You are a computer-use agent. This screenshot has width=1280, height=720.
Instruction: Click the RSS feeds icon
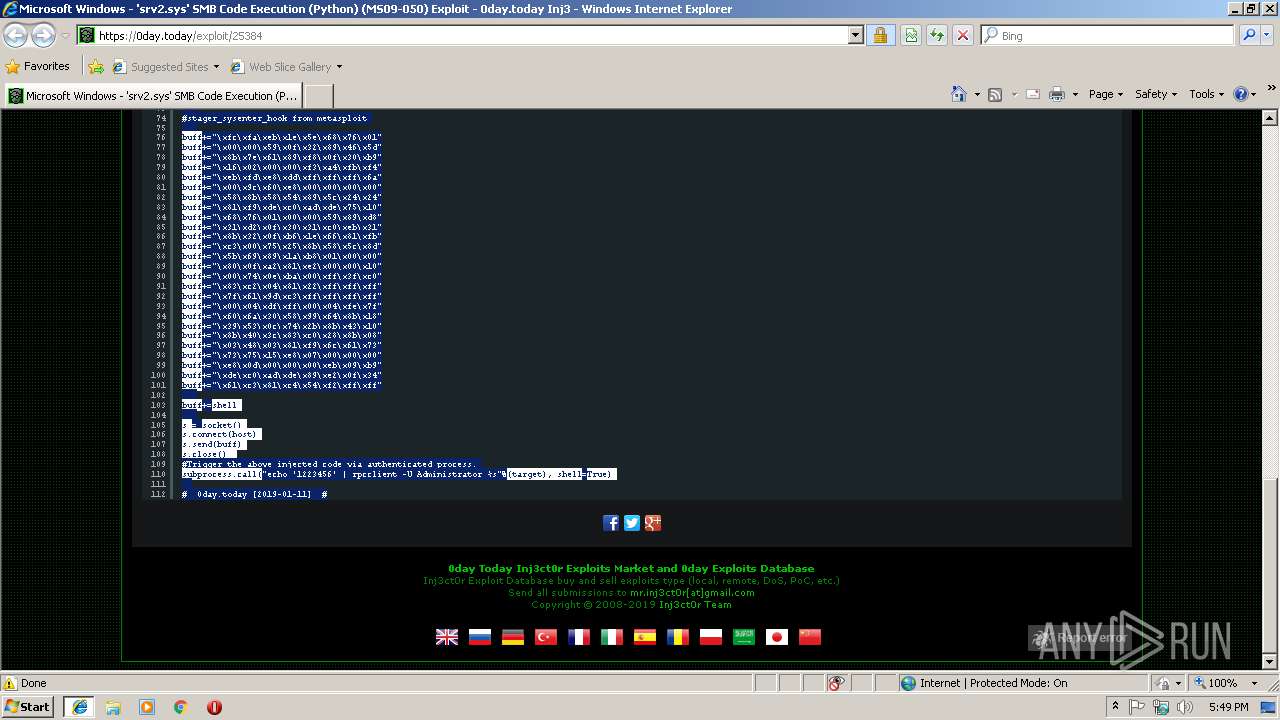[x=995, y=94]
